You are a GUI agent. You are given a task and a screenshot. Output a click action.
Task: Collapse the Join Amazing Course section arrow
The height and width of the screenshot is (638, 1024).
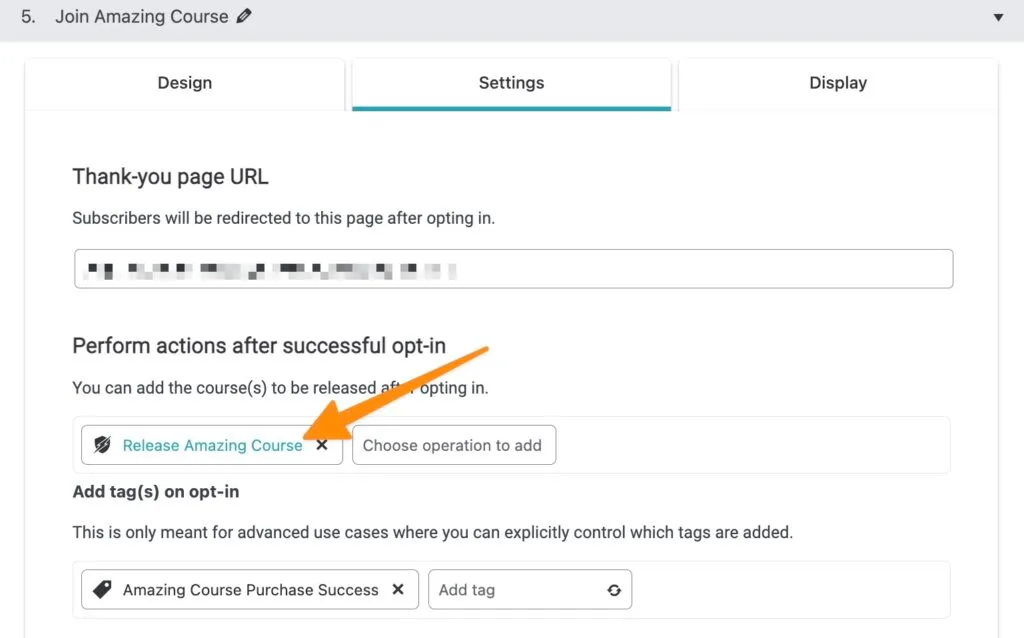pos(997,17)
